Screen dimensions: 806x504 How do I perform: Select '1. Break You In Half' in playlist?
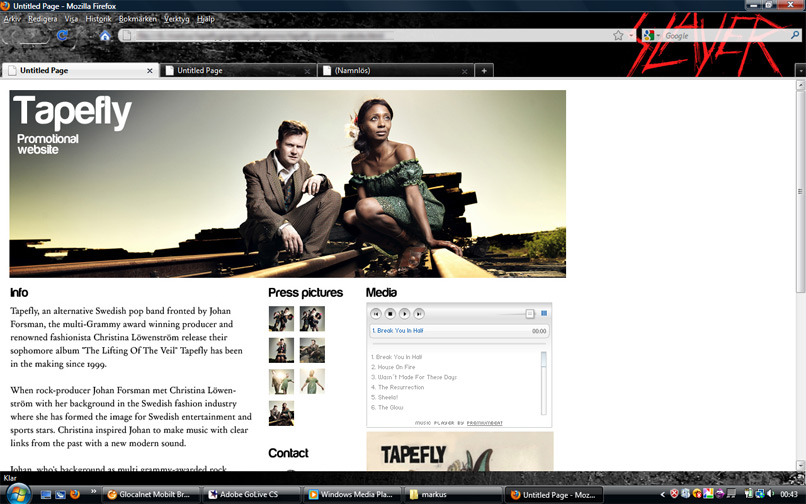pos(396,357)
